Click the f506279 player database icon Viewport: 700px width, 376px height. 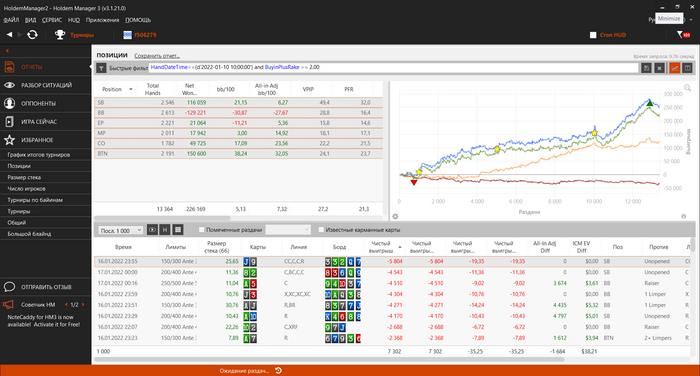(128, 35)
